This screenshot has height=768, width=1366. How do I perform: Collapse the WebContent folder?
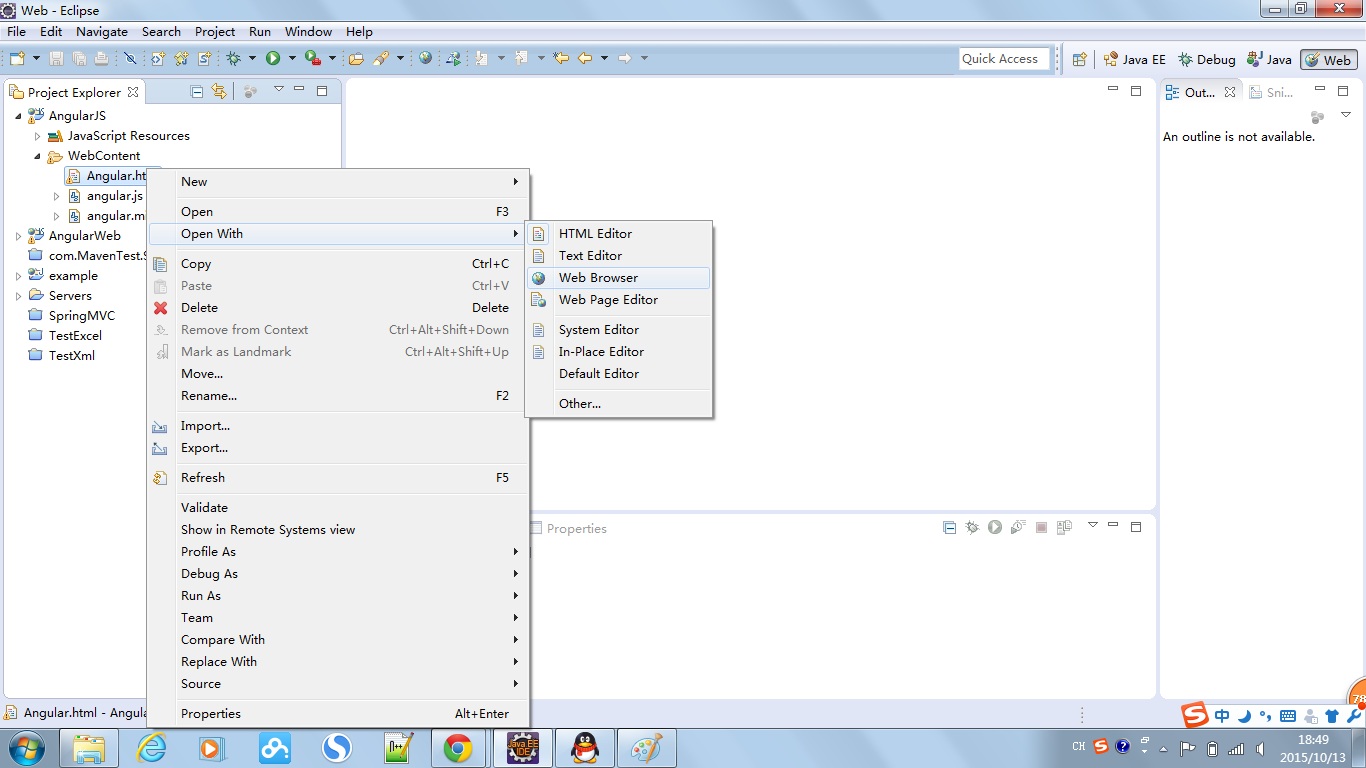point(38,156)
